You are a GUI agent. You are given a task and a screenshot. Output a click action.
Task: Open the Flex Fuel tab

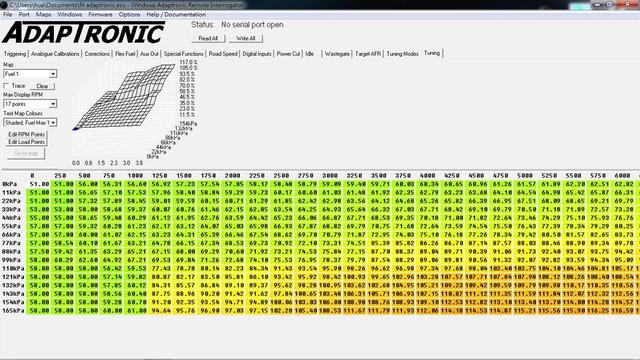click(x=125, y=54)
